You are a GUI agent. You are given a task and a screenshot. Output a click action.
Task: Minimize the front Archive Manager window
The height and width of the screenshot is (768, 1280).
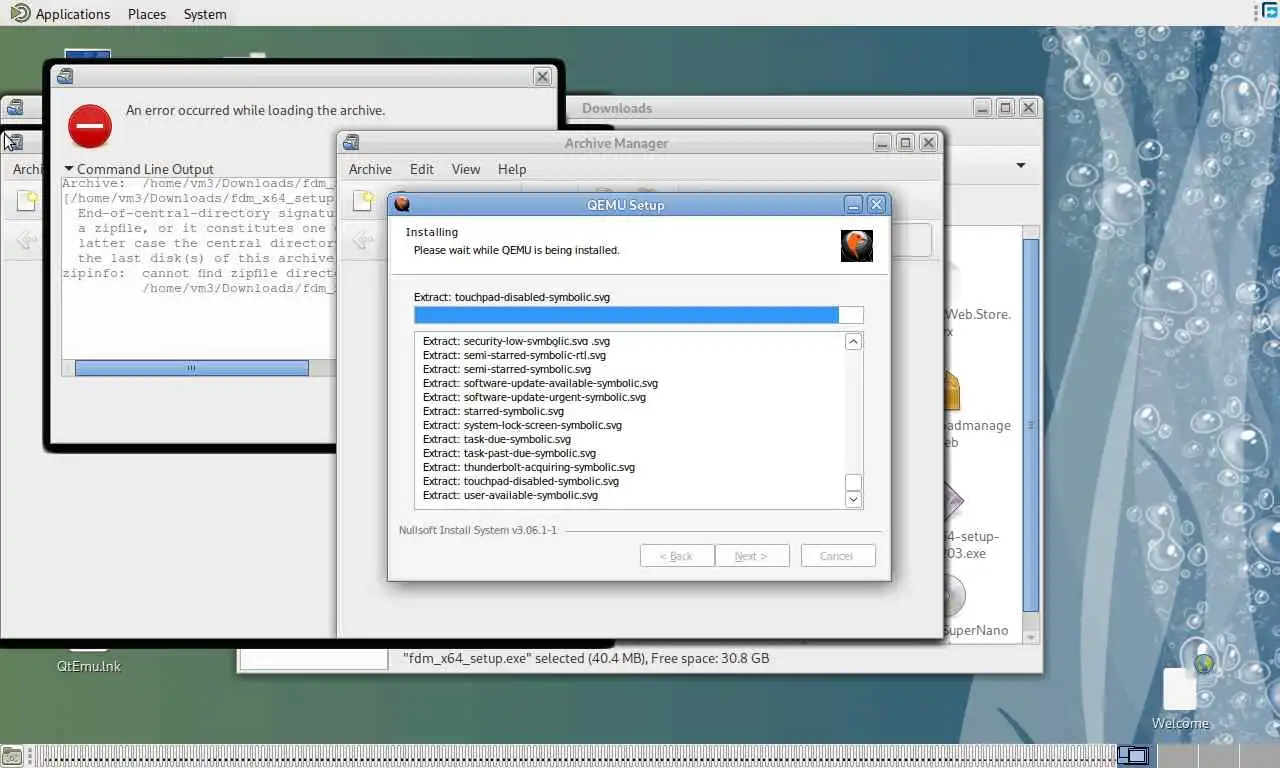point(882,142)
